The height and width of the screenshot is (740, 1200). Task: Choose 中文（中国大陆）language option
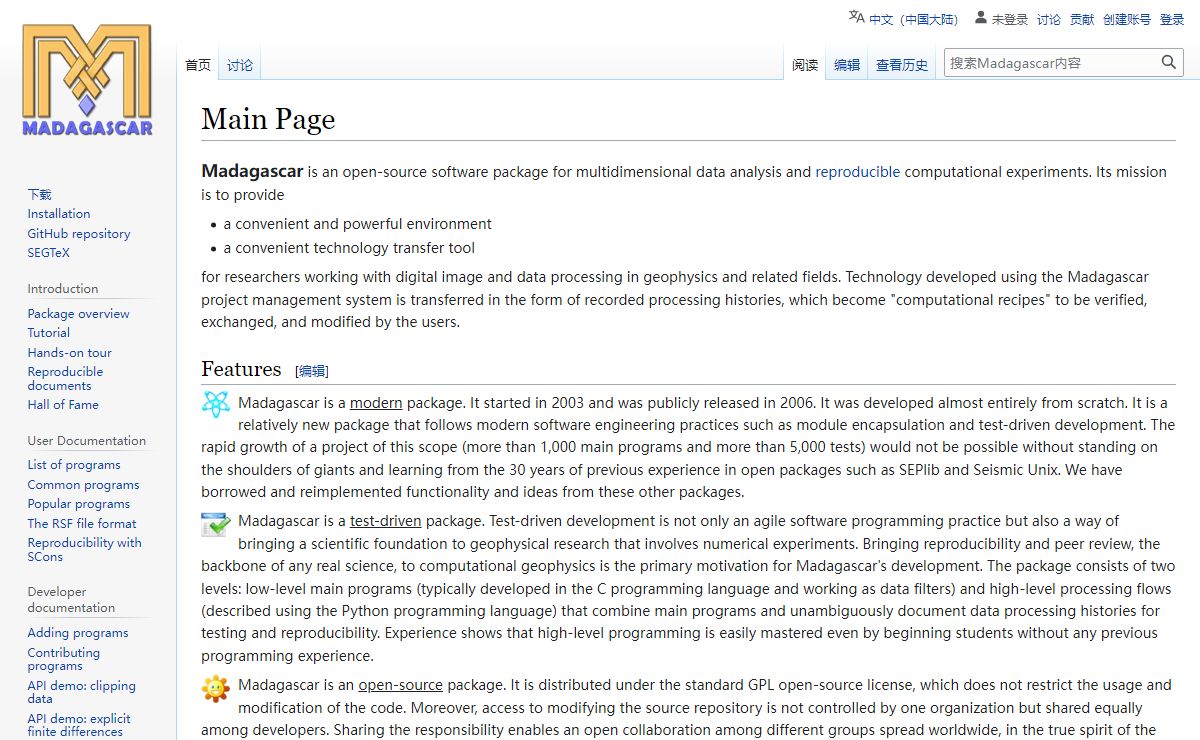coord(914,19)
